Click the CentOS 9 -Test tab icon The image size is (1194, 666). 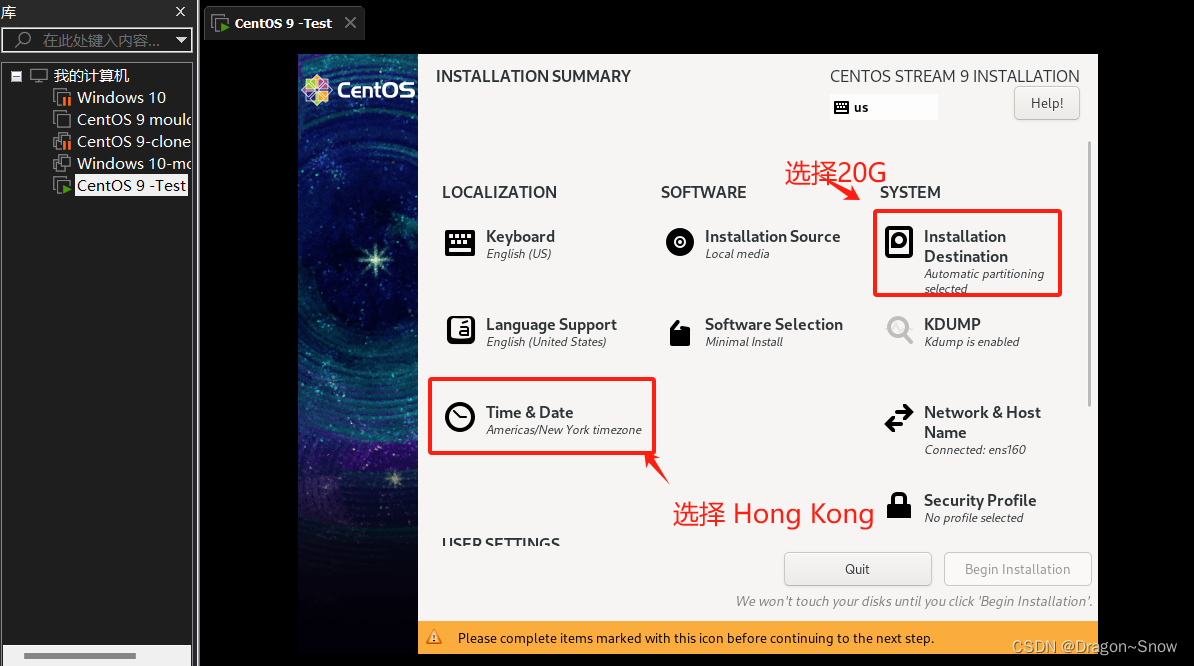(x=220, y=24)
